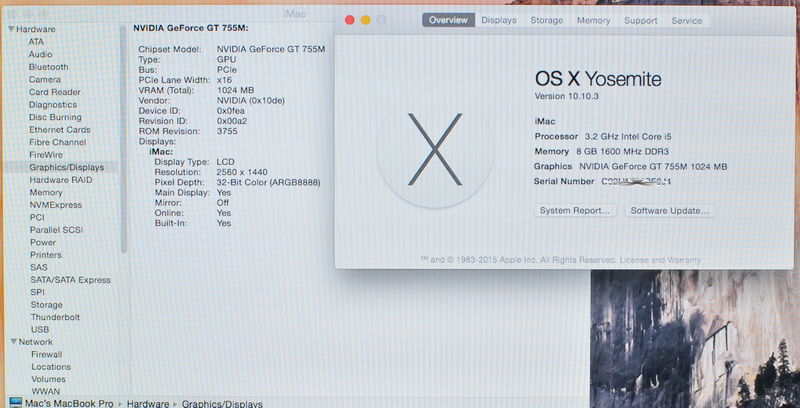Viewport: 800px width, 408px height.
Task: Click the ROM Revision 3755 value
Action: [x=227, y=131]
